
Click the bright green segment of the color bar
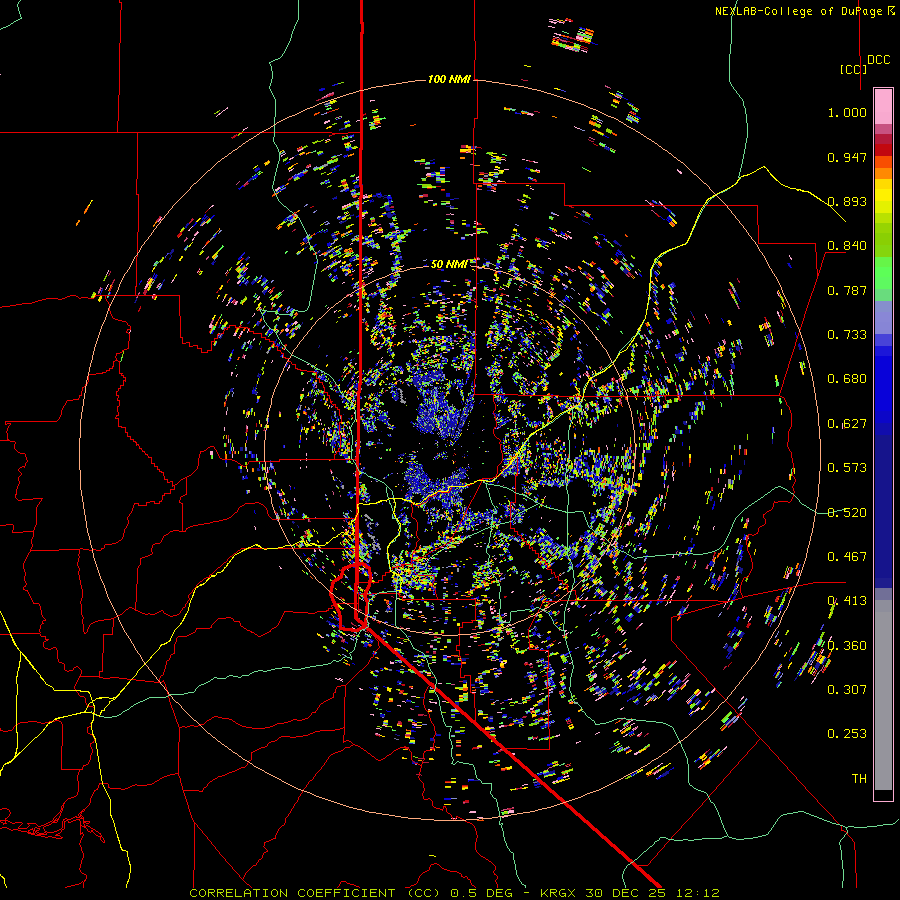883,273
